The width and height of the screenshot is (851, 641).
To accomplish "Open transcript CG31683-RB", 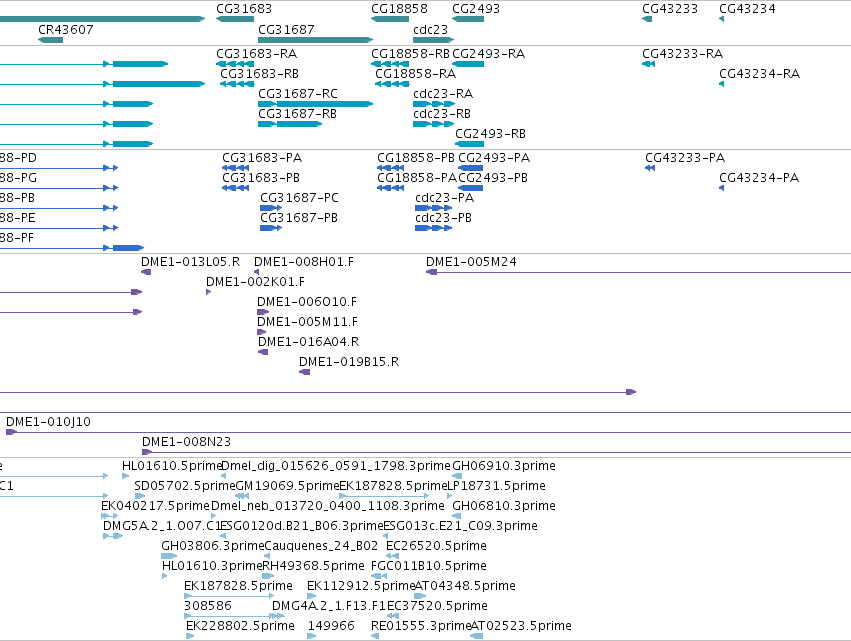I will (x=259, y=74).
